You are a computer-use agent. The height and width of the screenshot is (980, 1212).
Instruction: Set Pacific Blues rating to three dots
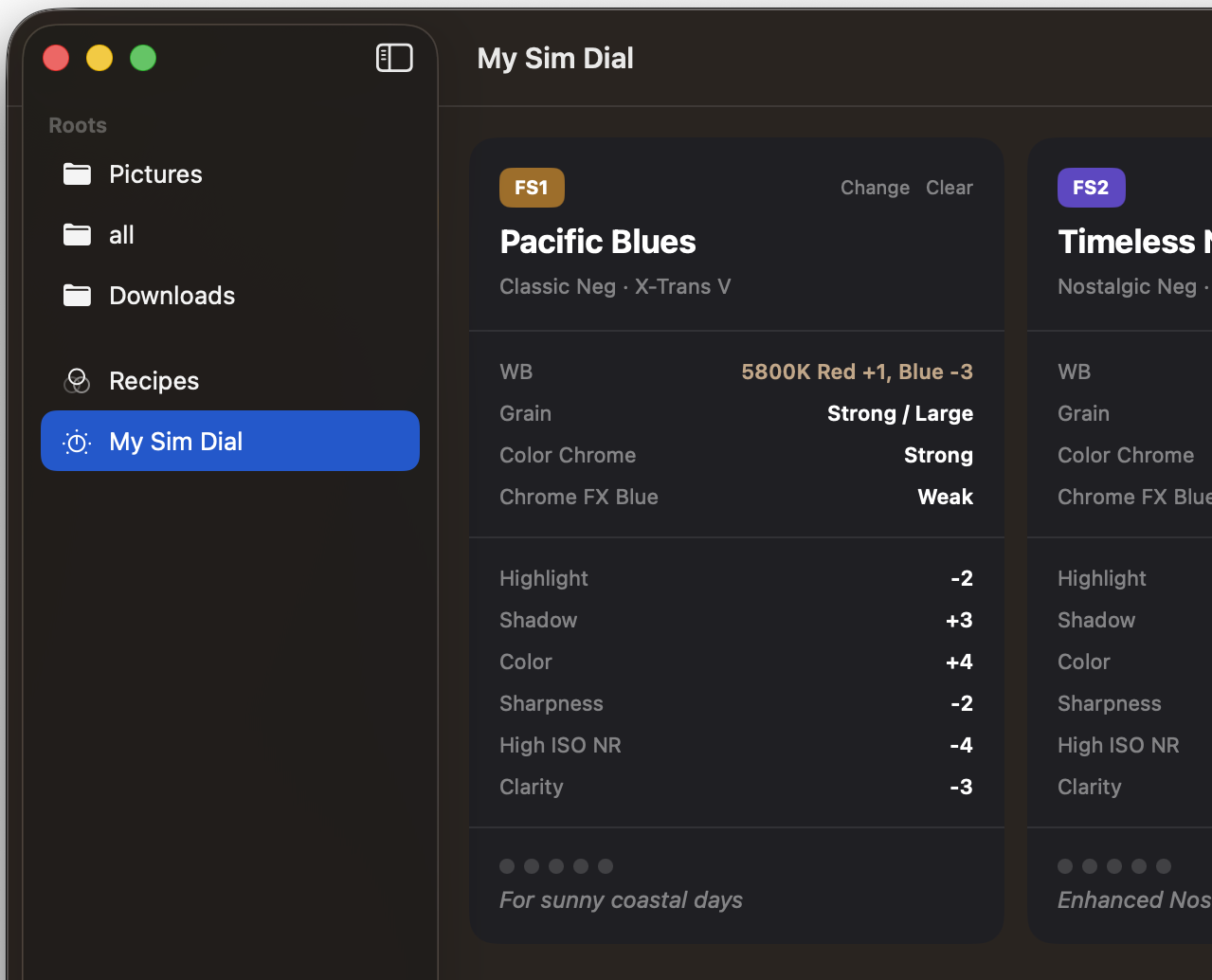click(556, 866)
